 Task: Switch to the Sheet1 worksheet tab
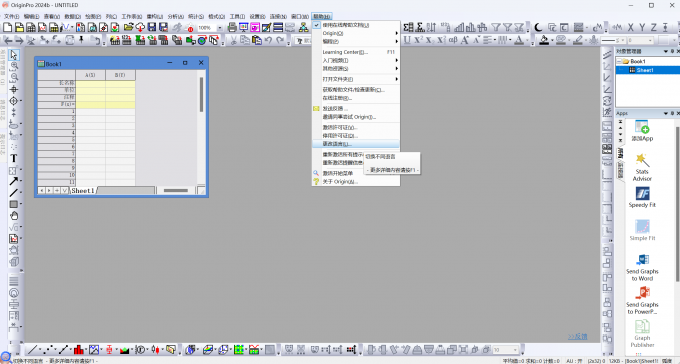(82, 190)
